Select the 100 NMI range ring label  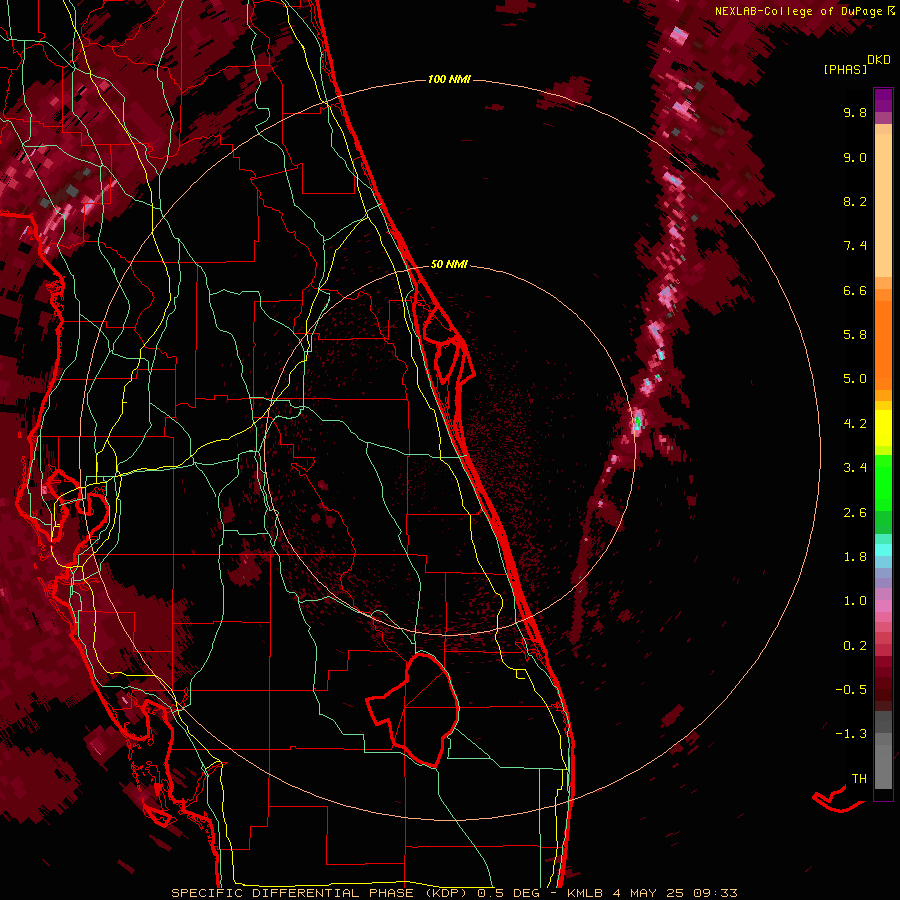tap(449, 79)
